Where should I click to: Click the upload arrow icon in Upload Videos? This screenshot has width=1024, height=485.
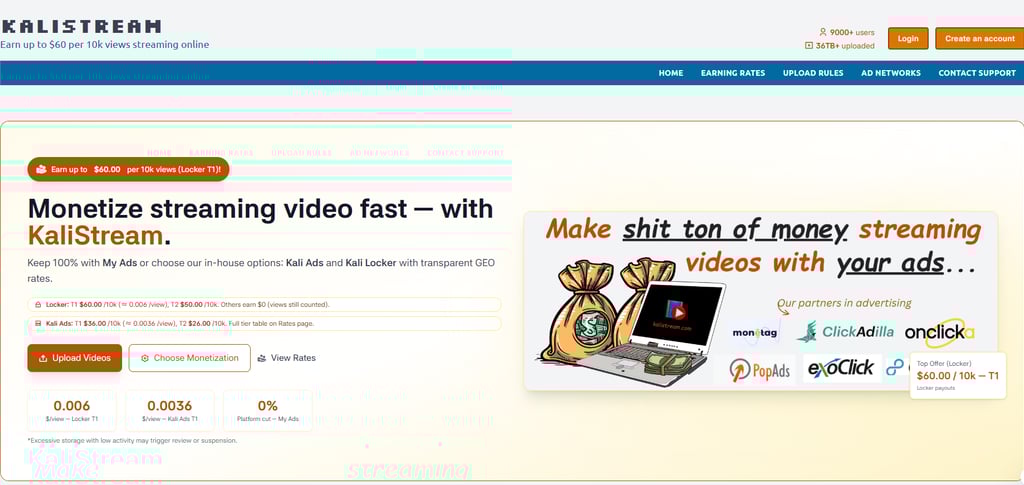tap(43, 358)
